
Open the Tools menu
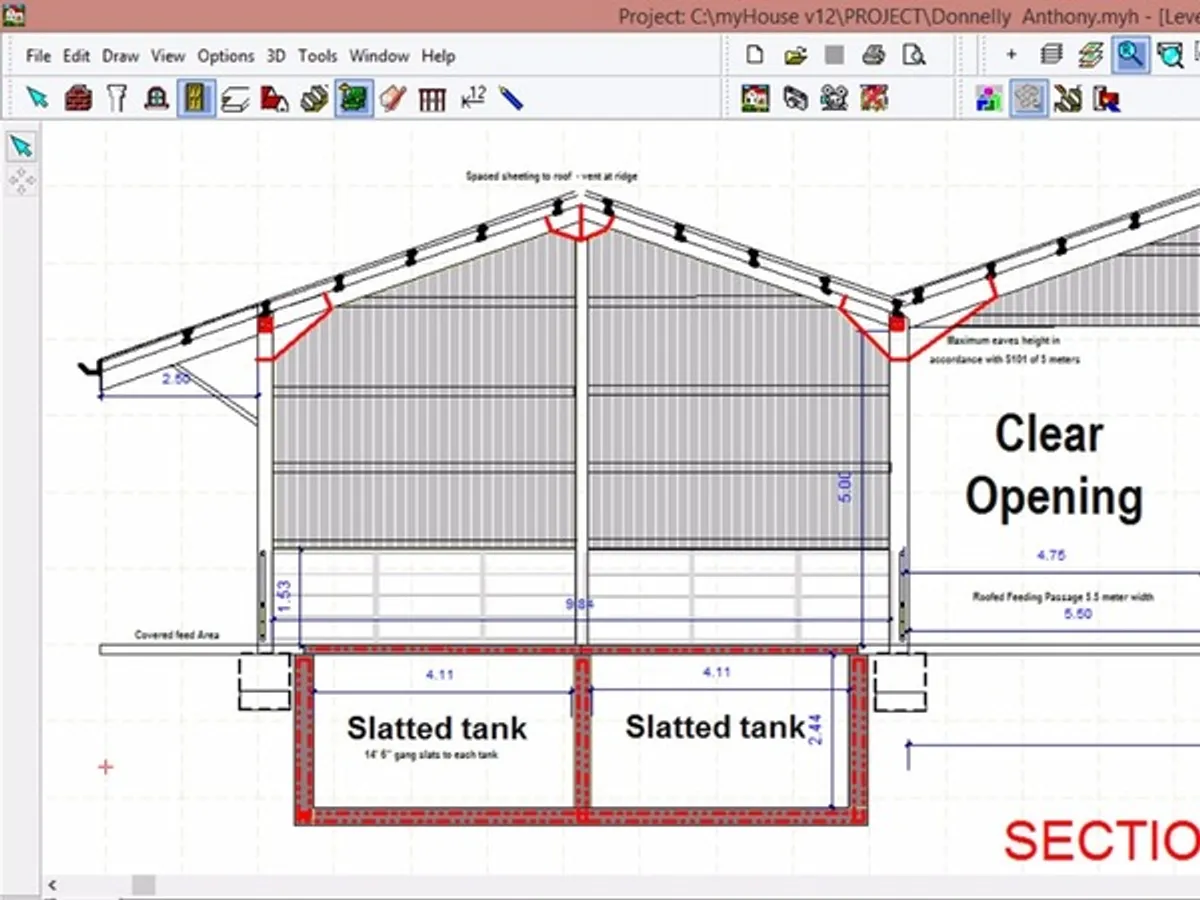[x=317, y=56]
